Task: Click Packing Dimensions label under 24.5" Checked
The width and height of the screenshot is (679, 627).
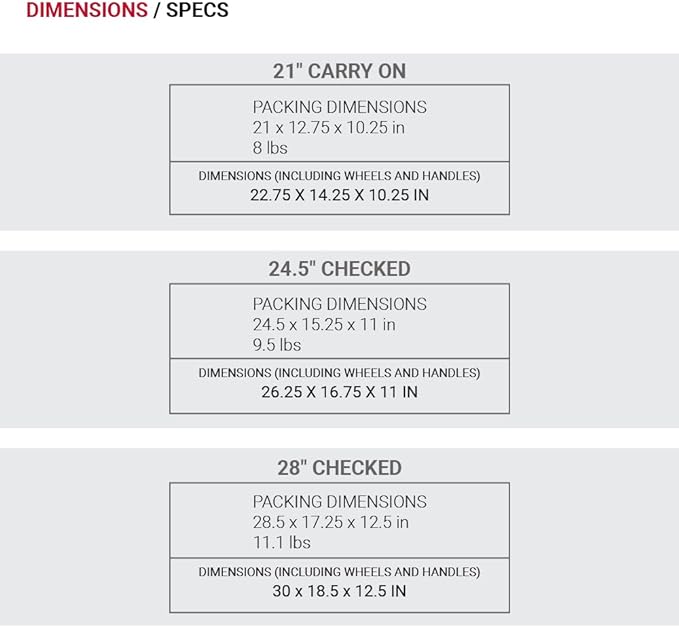Action: click(x=339, y=304)
